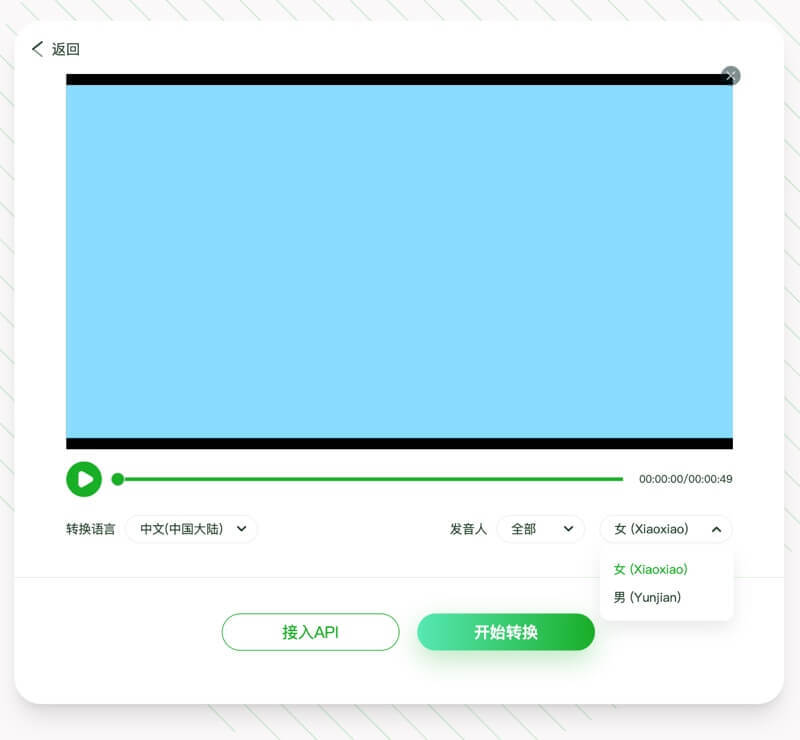Open the 中文(中国大陆) language dropdown
The height and width of the screenshot is (740, 800).
191,529
